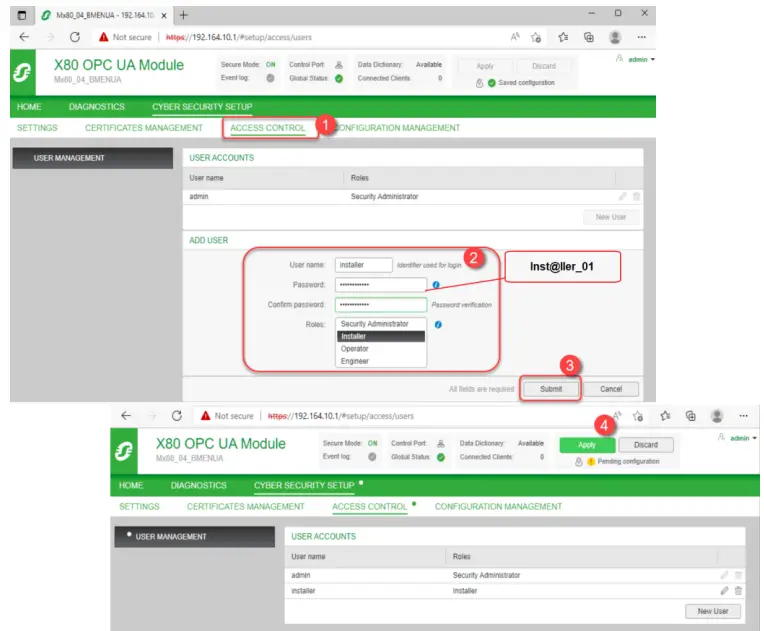Open the admin user dropdown in the lower header

(x=743, y=438)
